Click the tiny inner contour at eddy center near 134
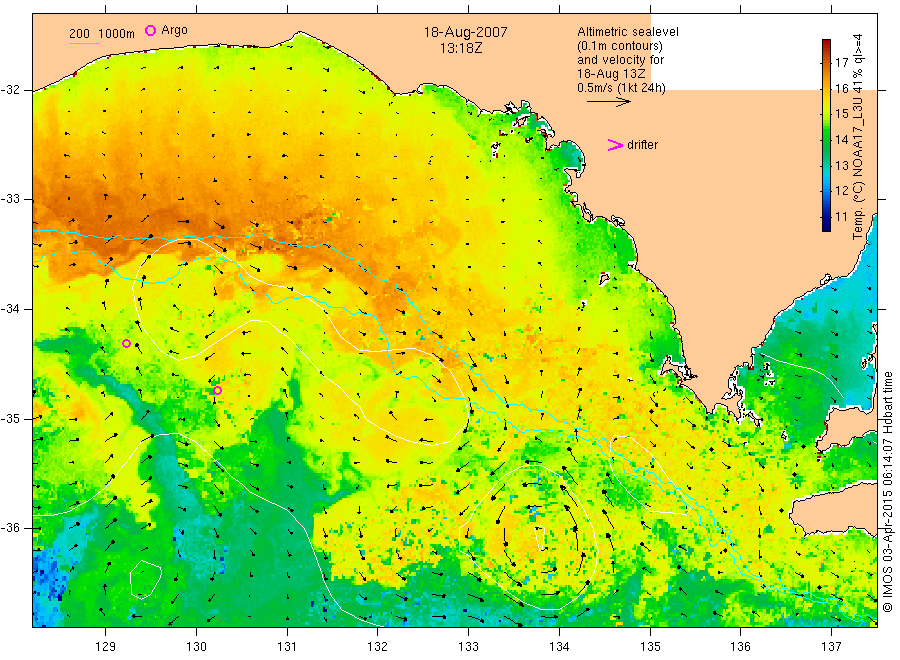This screenshot has height=660, width=900. click(x=540, y=538)
